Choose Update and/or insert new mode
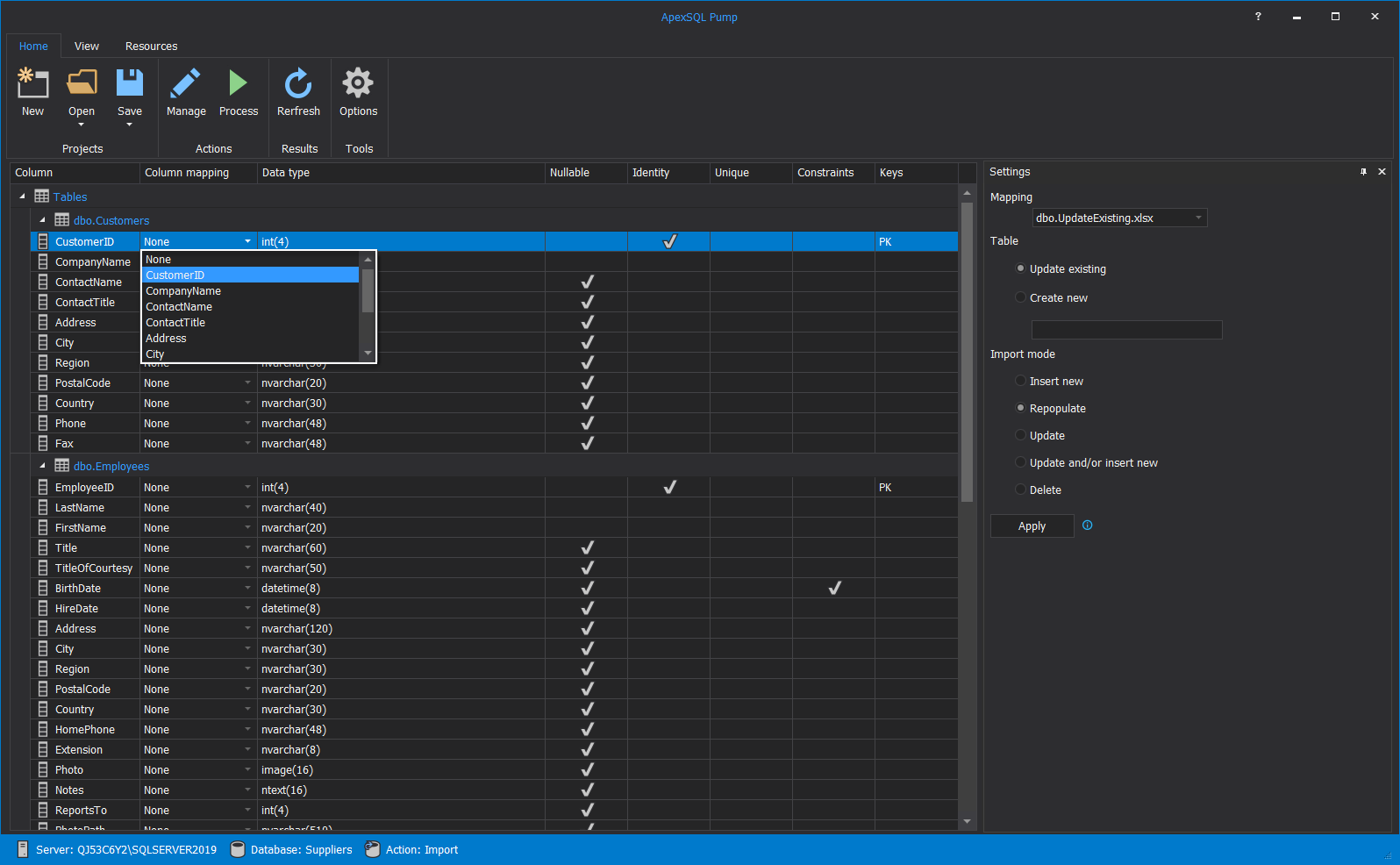The width and height of the screenshot is (1400, 865). (x=1020, y=462)
